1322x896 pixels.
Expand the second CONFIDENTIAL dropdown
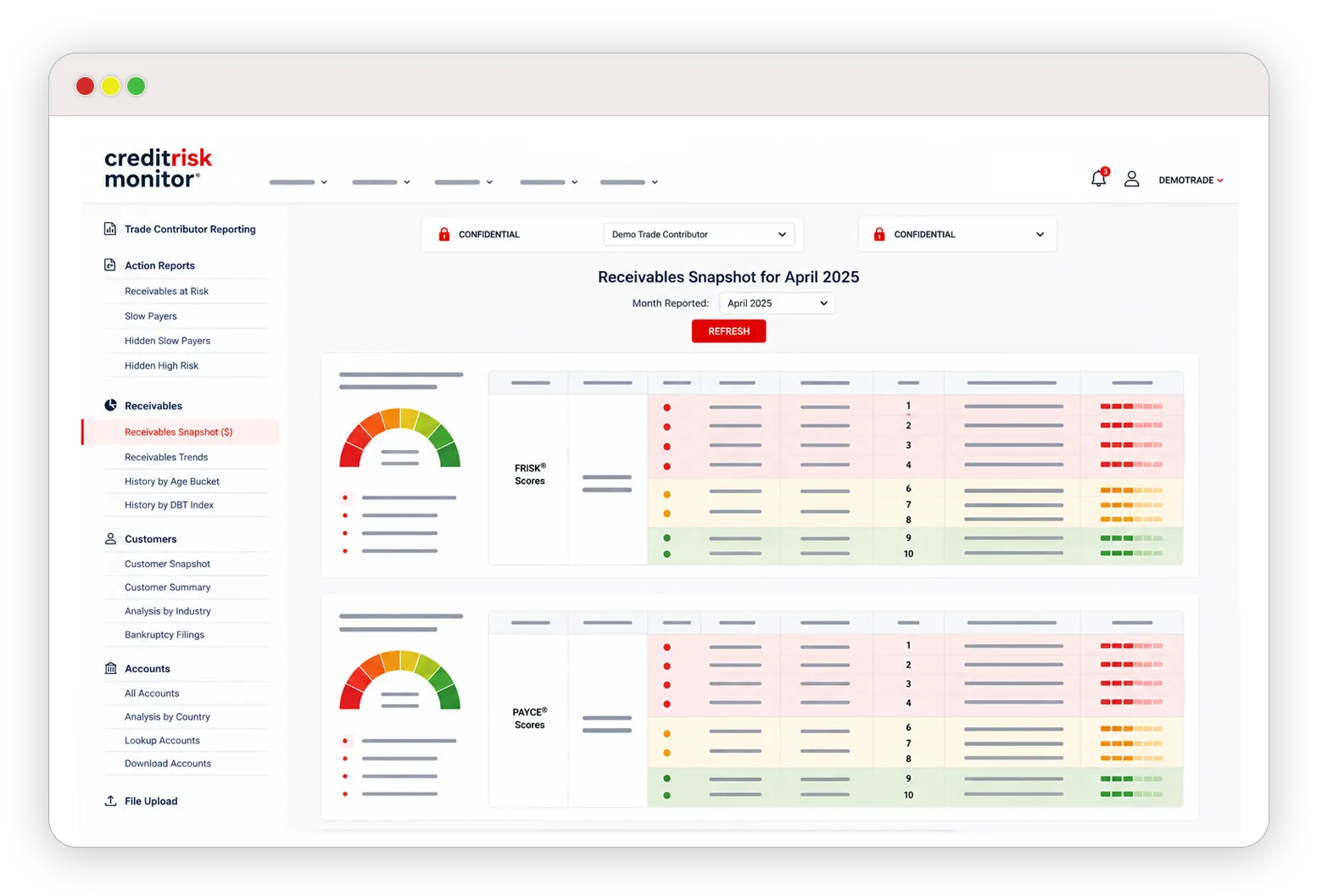(x=957, y=234)
